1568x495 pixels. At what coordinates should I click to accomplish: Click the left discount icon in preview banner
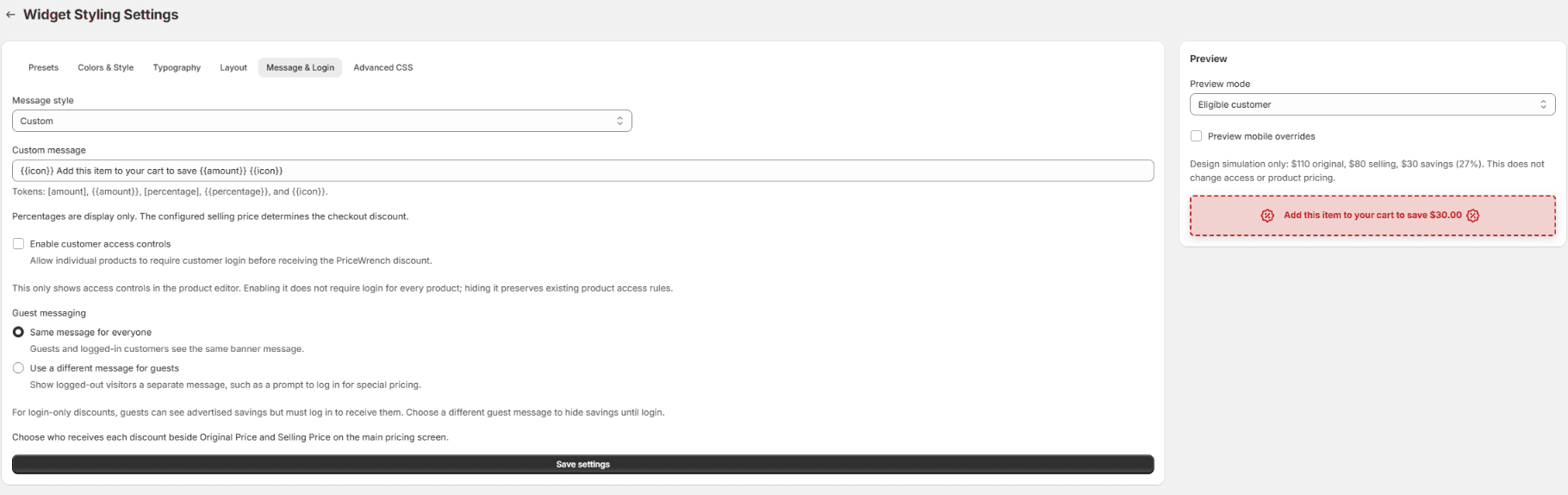point(1267,216)
